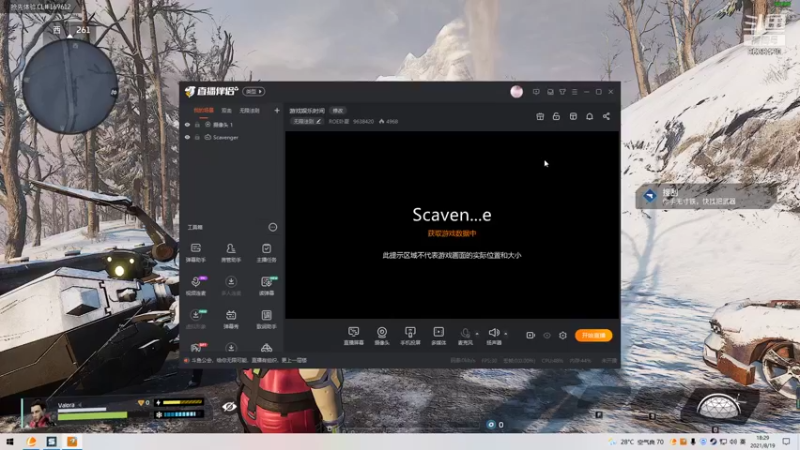
Task: Open the orange browser icon on the taskbar
Action: click(x=31, y=441)
